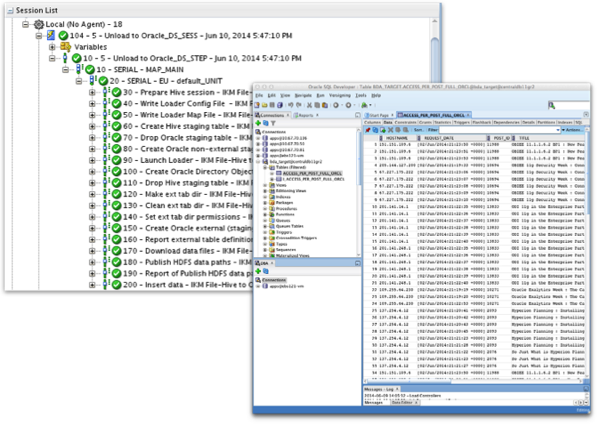Expand the '60 - Create Hive staging table' task

(92, 126)
